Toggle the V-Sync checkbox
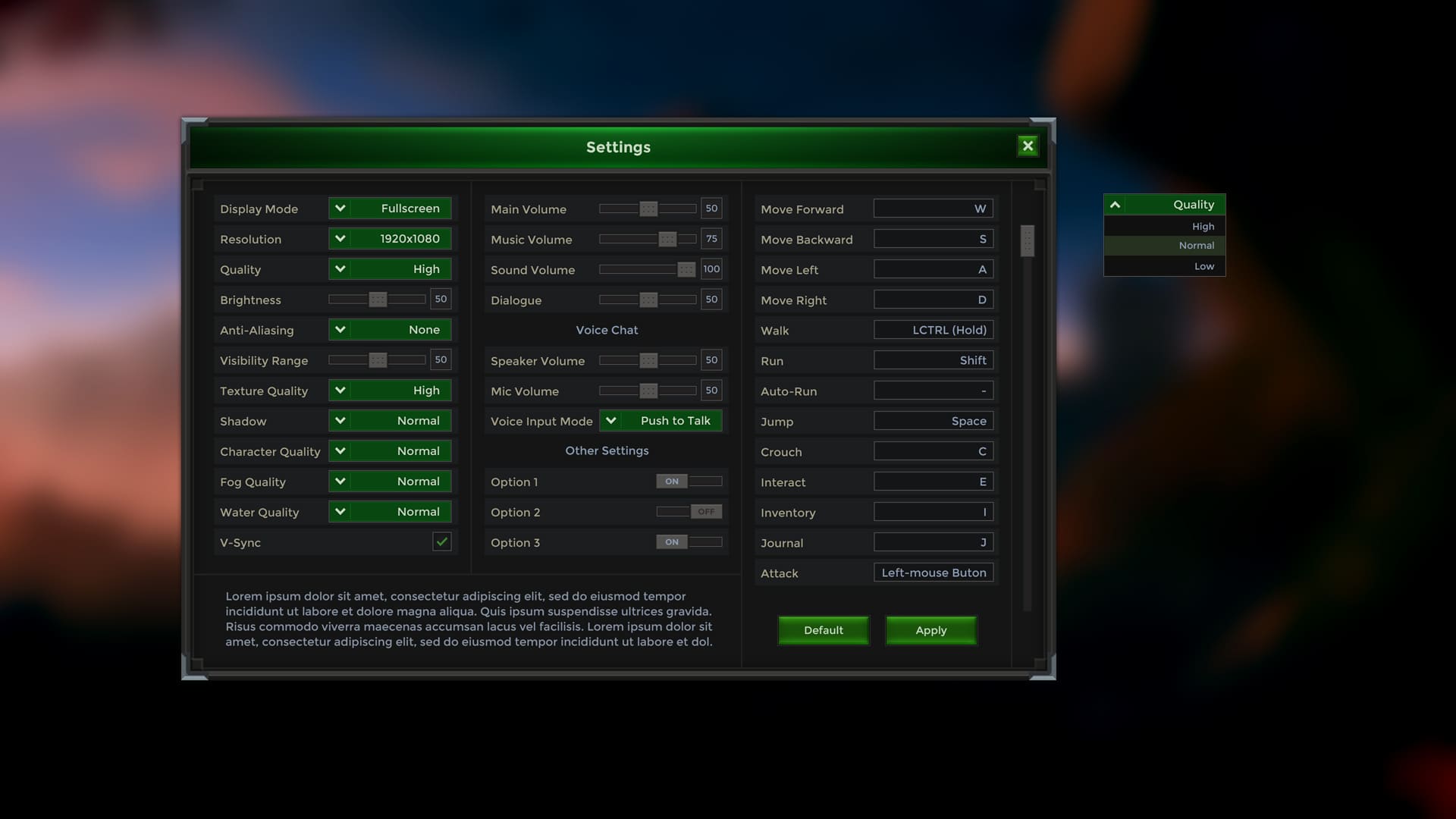The height and width of the screenshot is (819, 1456). (x=441, y=542)
